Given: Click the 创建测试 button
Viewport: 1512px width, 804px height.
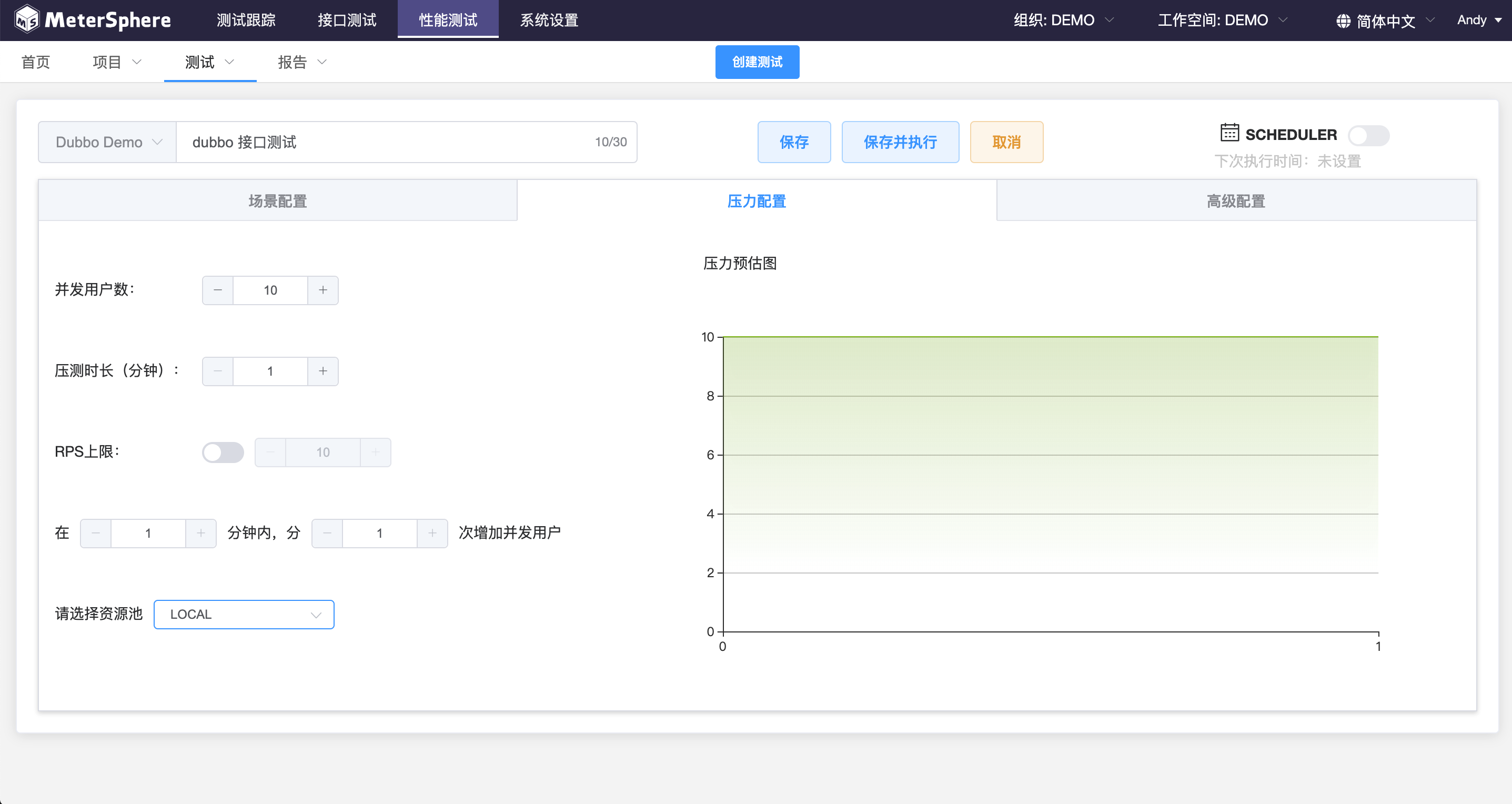Looking at the screenshot, I should 757,62.
